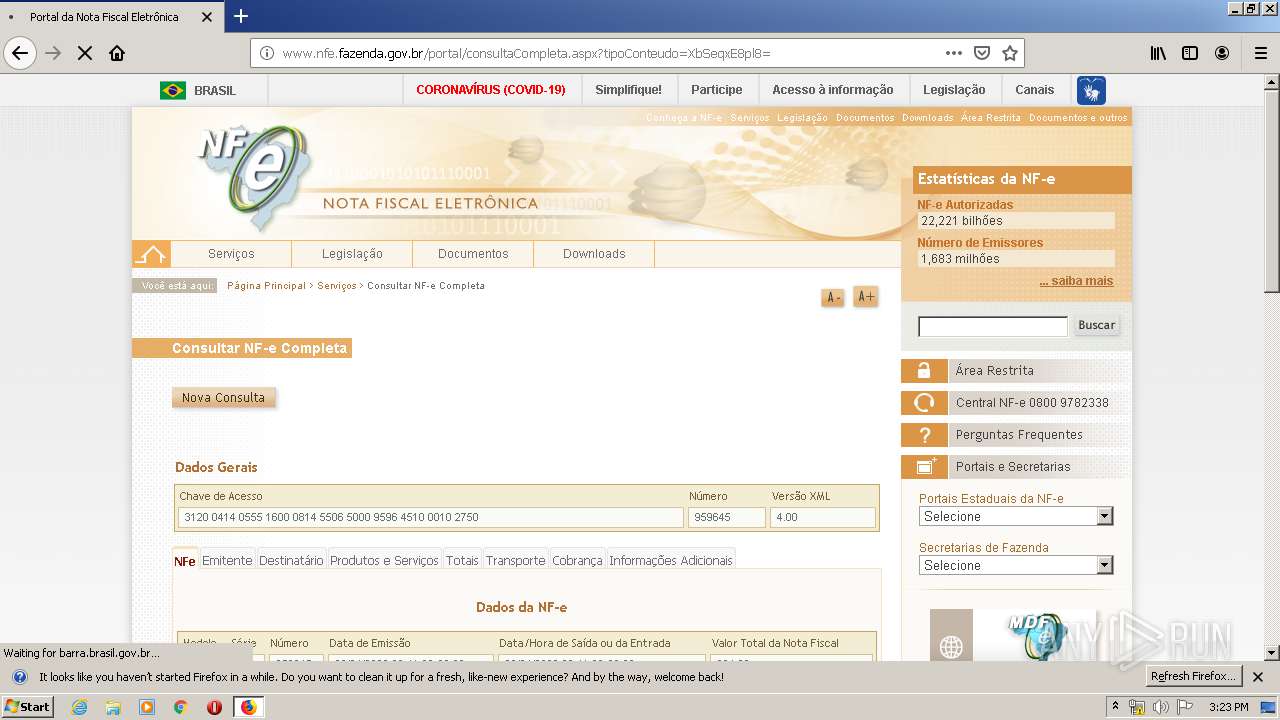Click the Área Restrita padlock icon
Image resolution: width=1280 pixels, height=720 pixels.
[924, 371]
